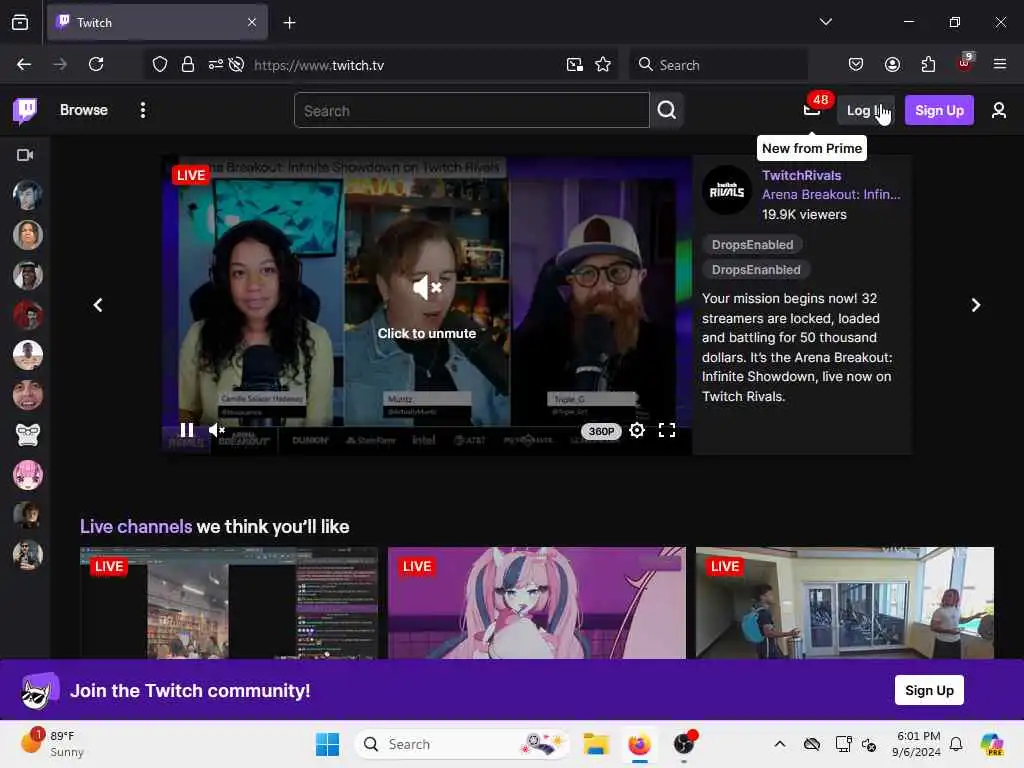Focus the Firefox toolbar Search box
1024x768 pixels.
click(x=718, y=65)
